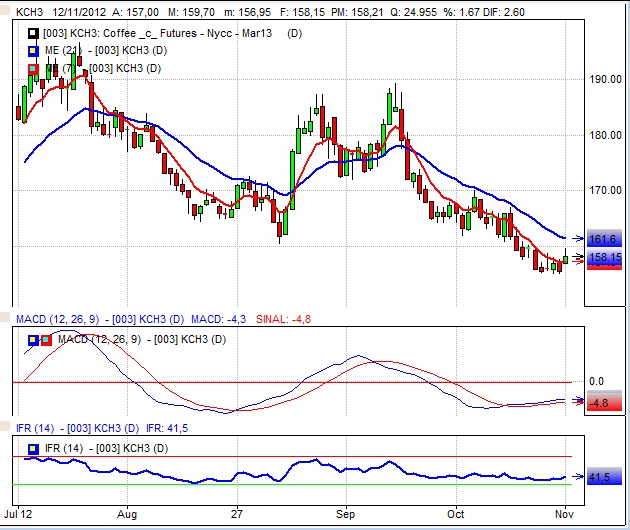This screenshot has height=530, width=630.
Task: Click the blue 41.5 IFR value tag
Action: (x=600, y=478)
